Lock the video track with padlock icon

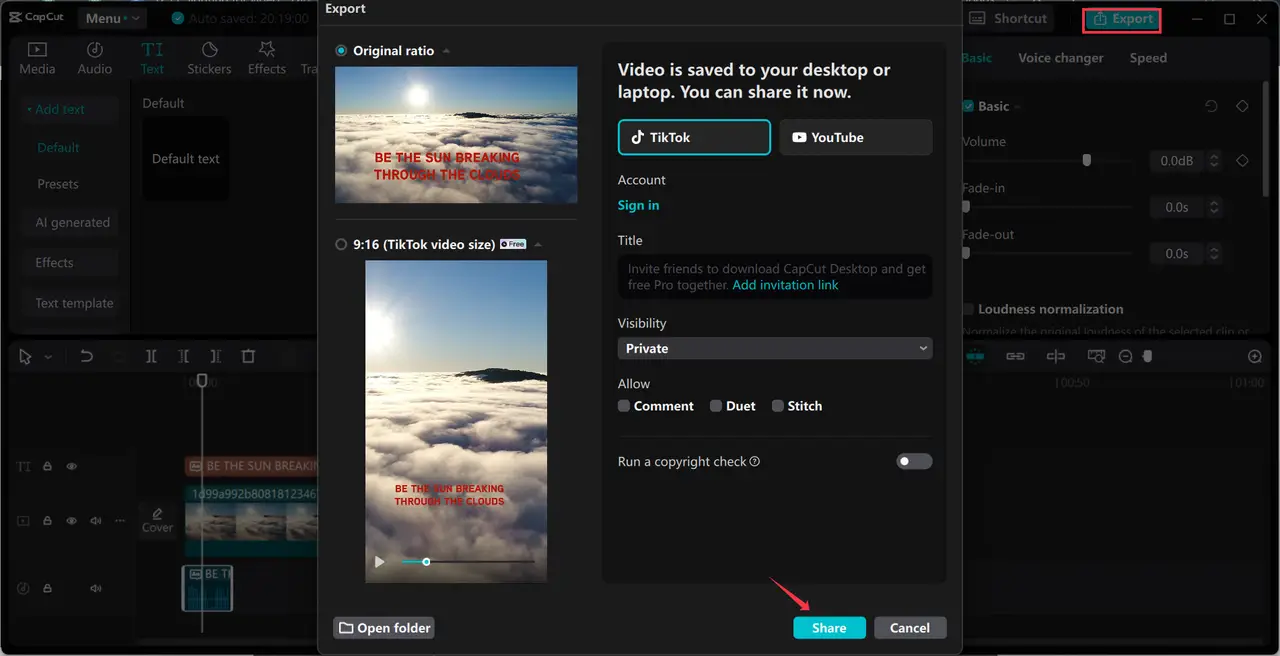point(47,521)
